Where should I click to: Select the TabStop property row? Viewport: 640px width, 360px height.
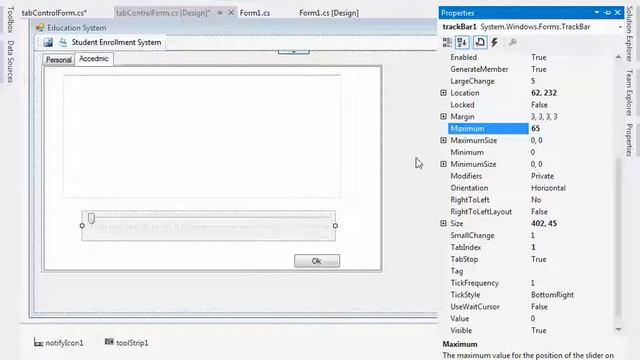click(531, 259)
